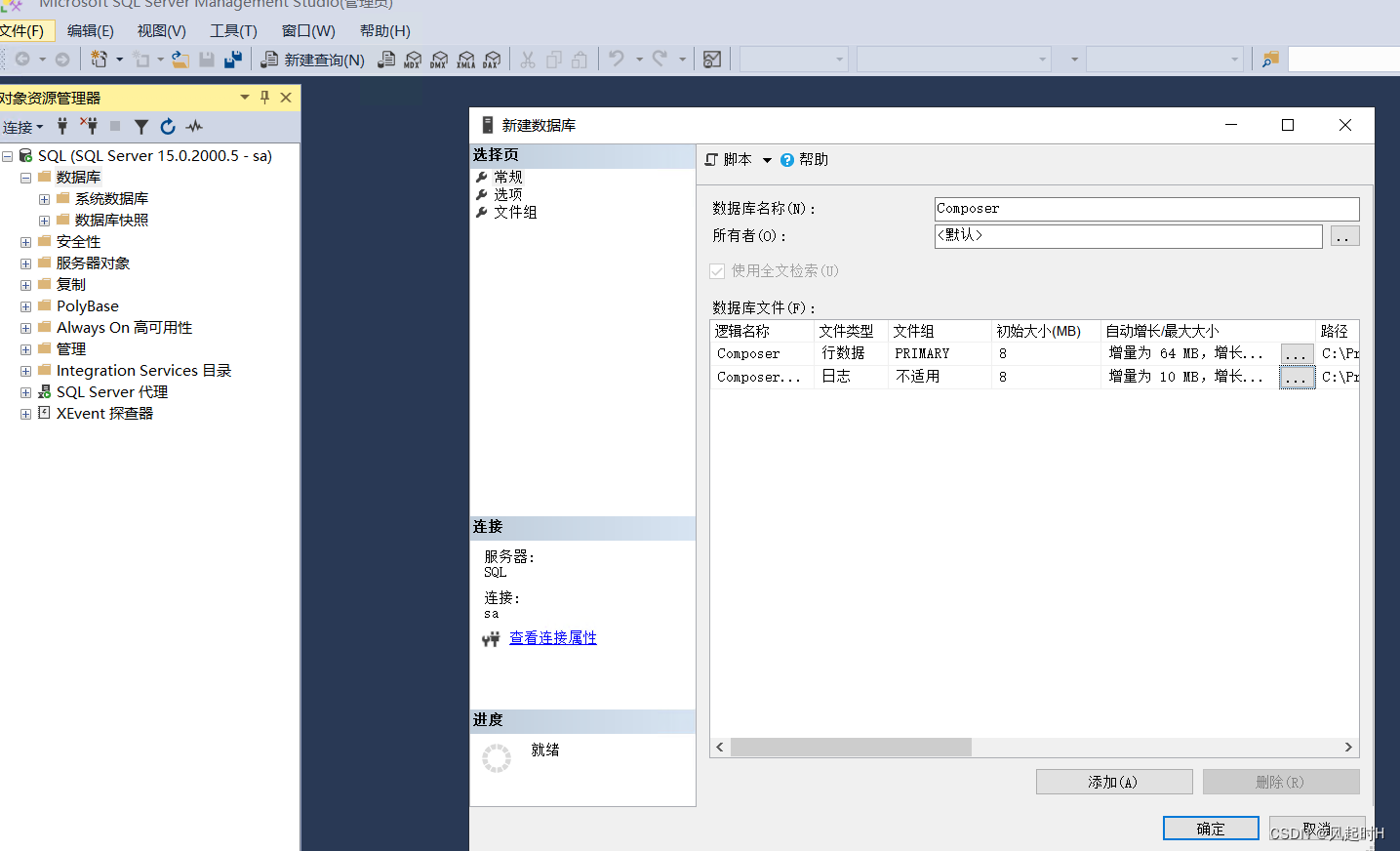This screenshot has width=1400, height=851.
Task: Refresh the Object Explorer tree
Action: pos(167,127)
